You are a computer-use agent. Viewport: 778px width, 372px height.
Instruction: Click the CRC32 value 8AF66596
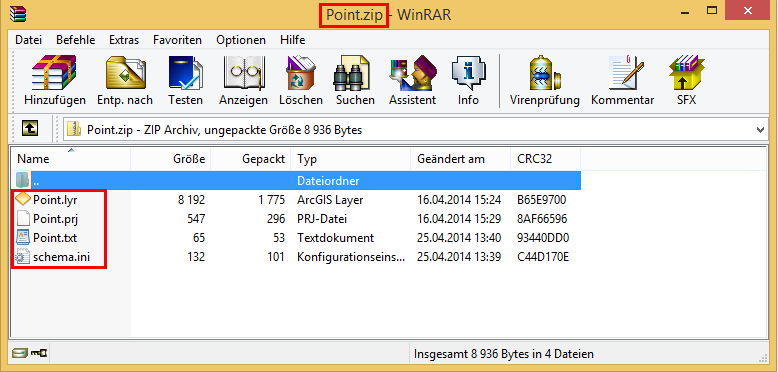(542, 219)
